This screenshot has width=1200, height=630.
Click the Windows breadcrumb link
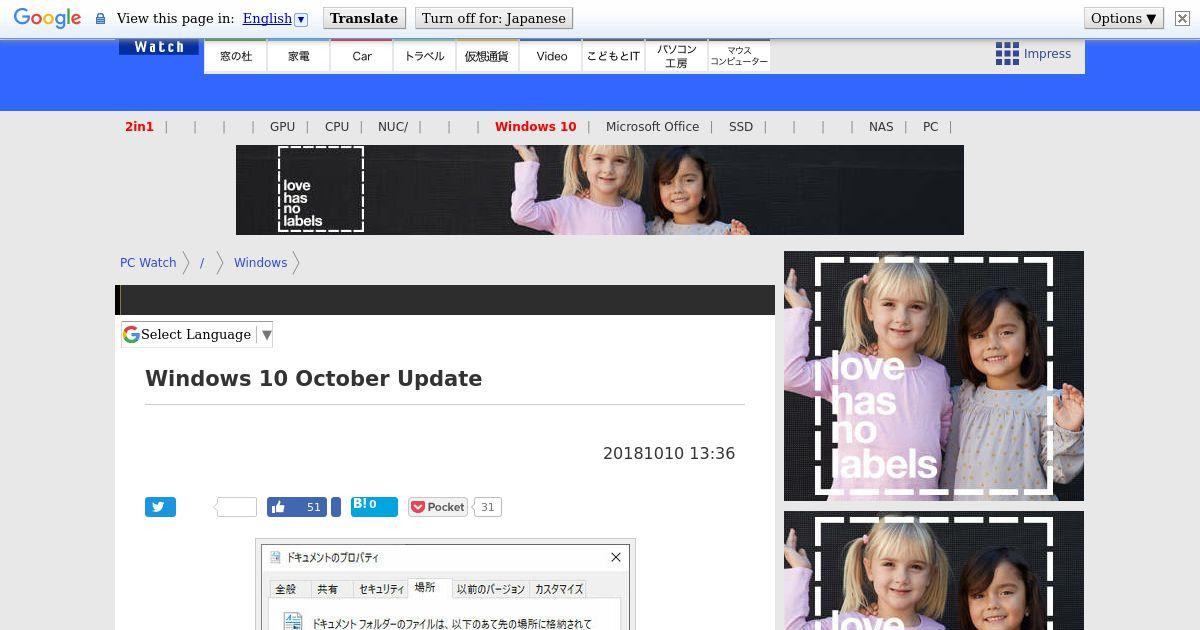coord(260,263)
